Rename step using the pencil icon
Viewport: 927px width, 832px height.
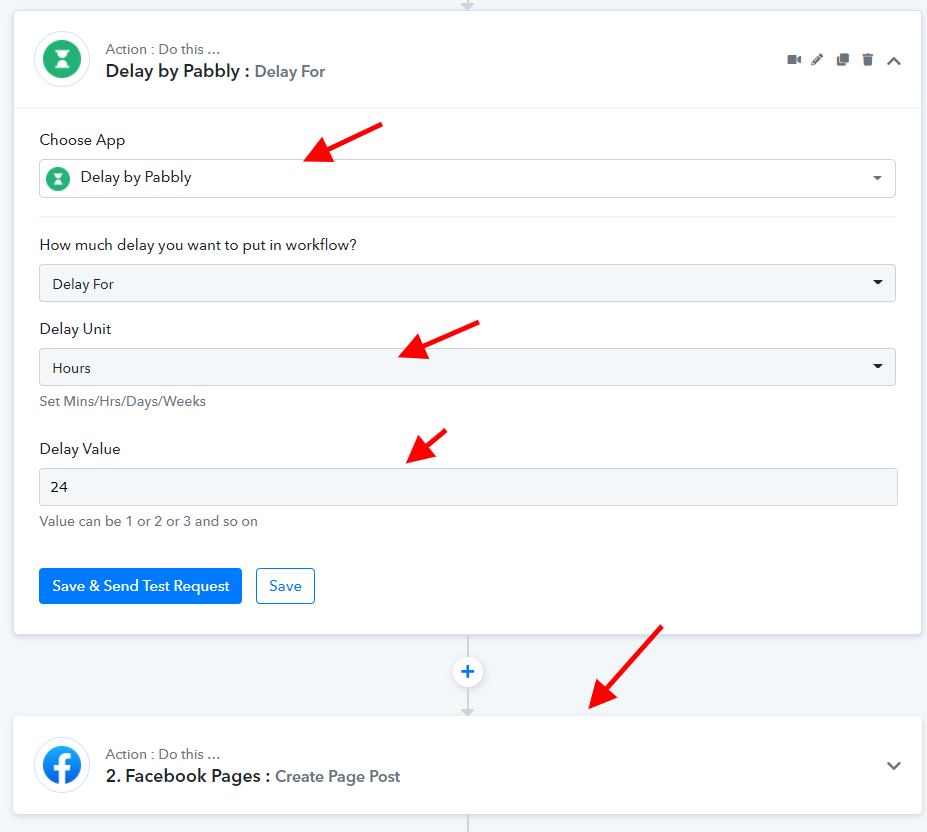pyautogui.click(x=817, y=60)
